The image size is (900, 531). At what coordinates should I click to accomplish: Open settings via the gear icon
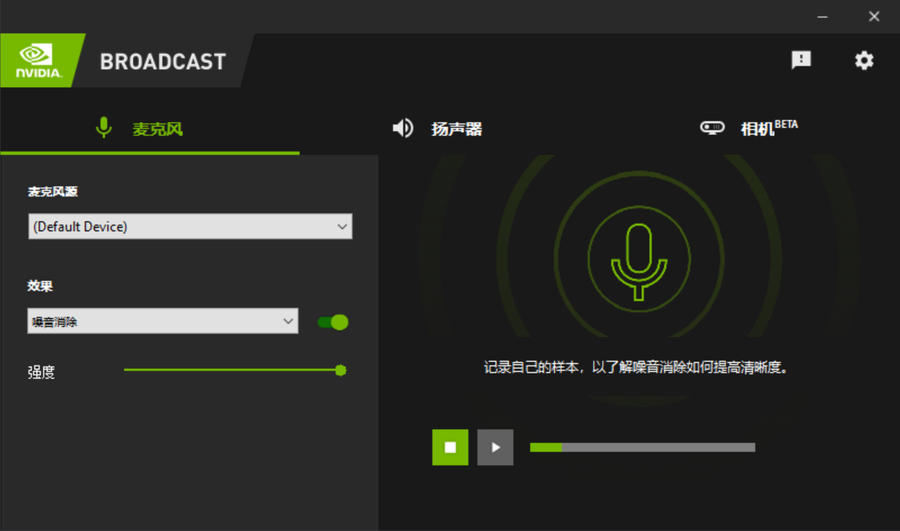pos(864,60)
